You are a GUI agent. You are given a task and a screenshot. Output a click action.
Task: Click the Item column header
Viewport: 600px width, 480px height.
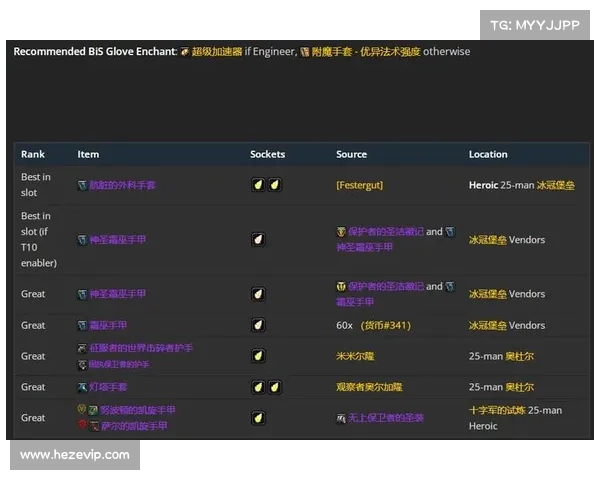88,154
